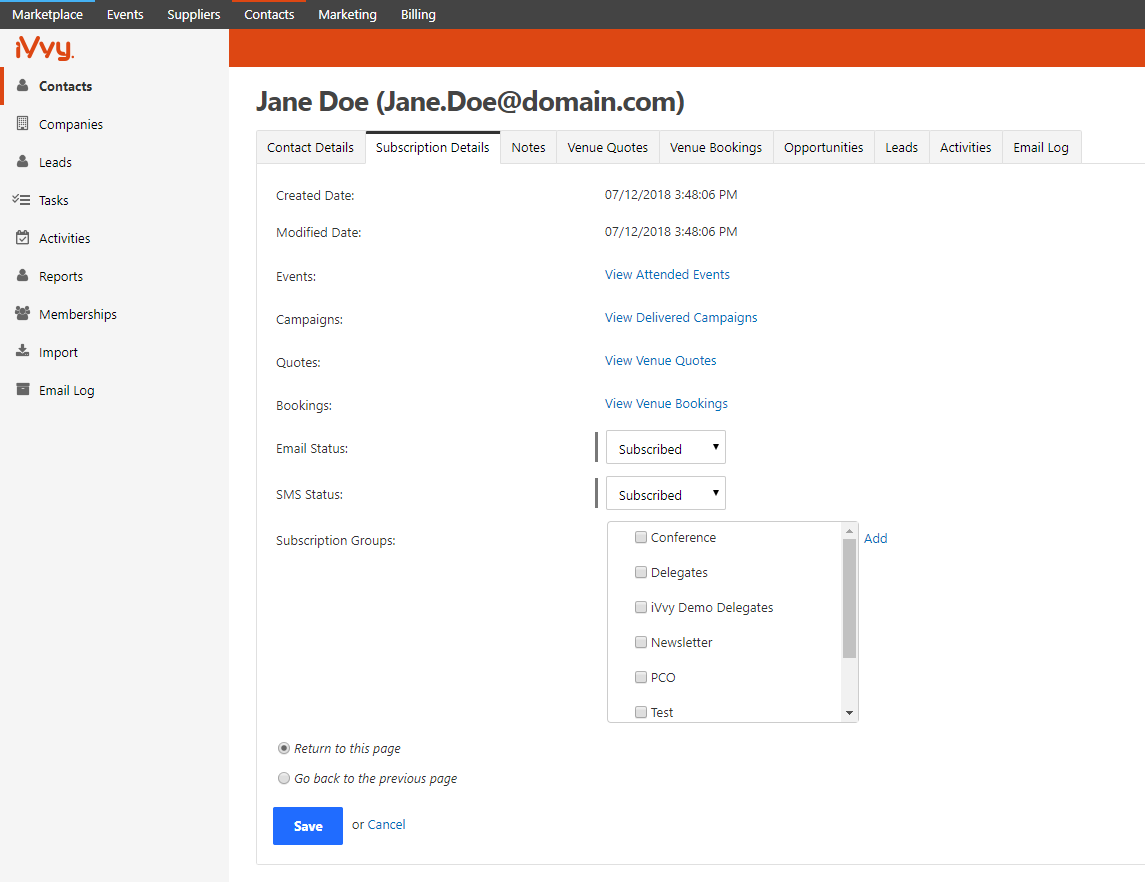The height and width of the screenshot is (882, 1145).
Task: Tick the iVvy Demo Delegates checkbox
Action: click(x=640, y=607)
